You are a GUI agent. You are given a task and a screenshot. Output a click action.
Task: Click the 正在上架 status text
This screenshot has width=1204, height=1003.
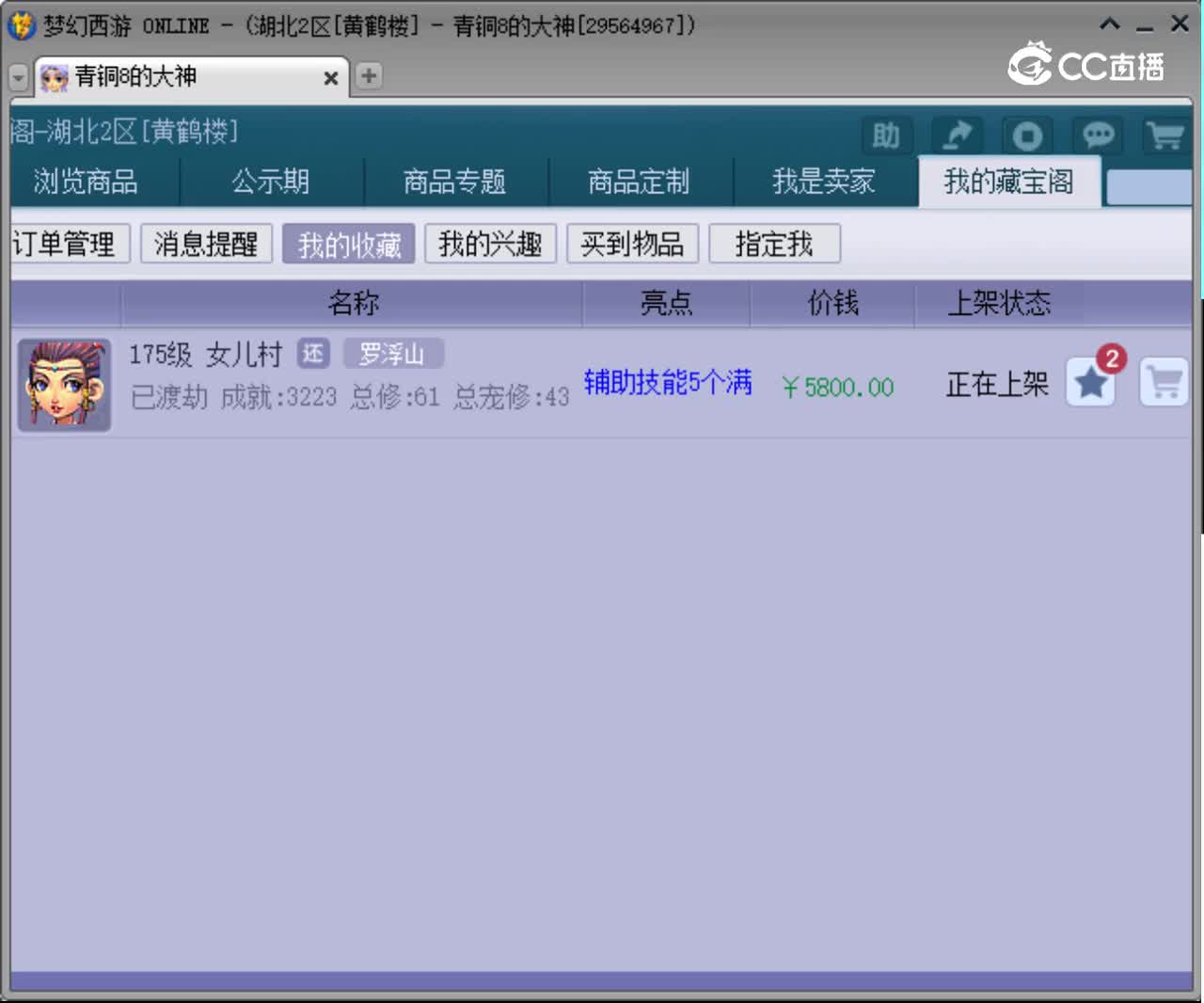pyautogui.click(x=997, y=384)
